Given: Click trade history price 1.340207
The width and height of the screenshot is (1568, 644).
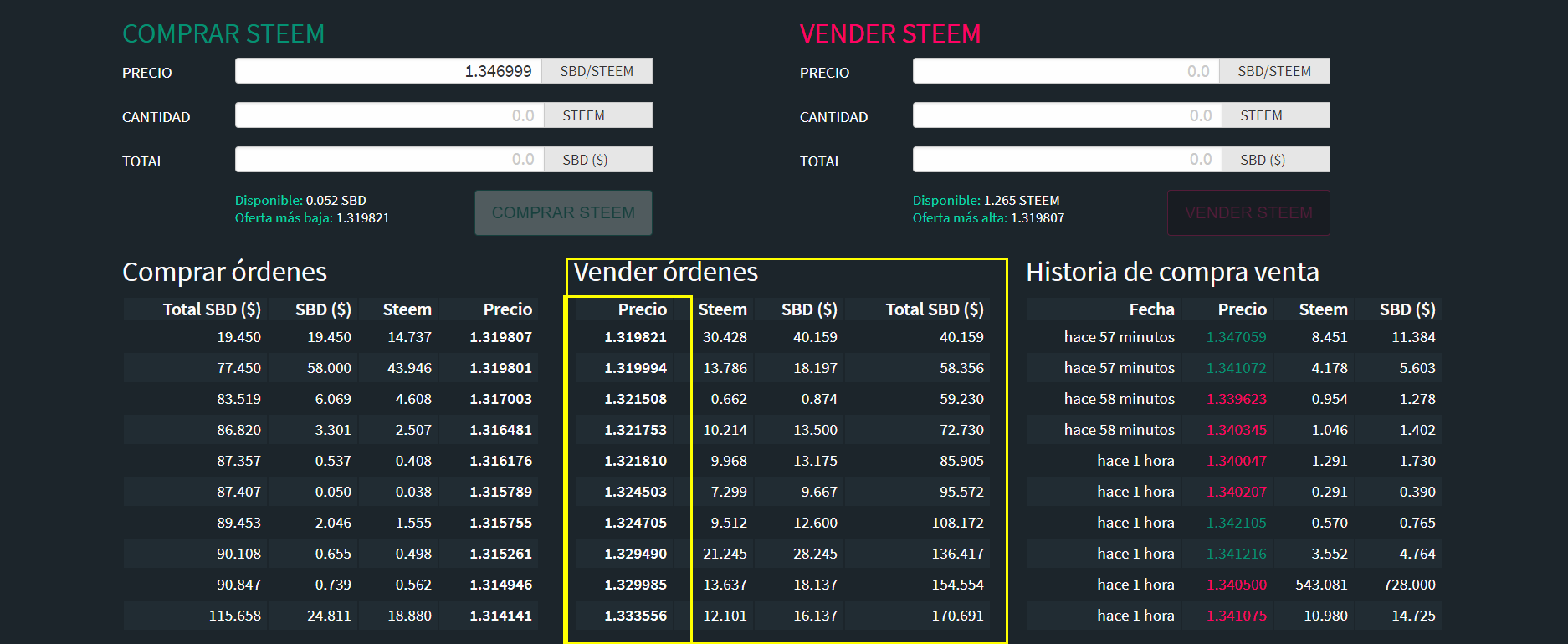Looking at the screenshot, I should click(1236, 492).
